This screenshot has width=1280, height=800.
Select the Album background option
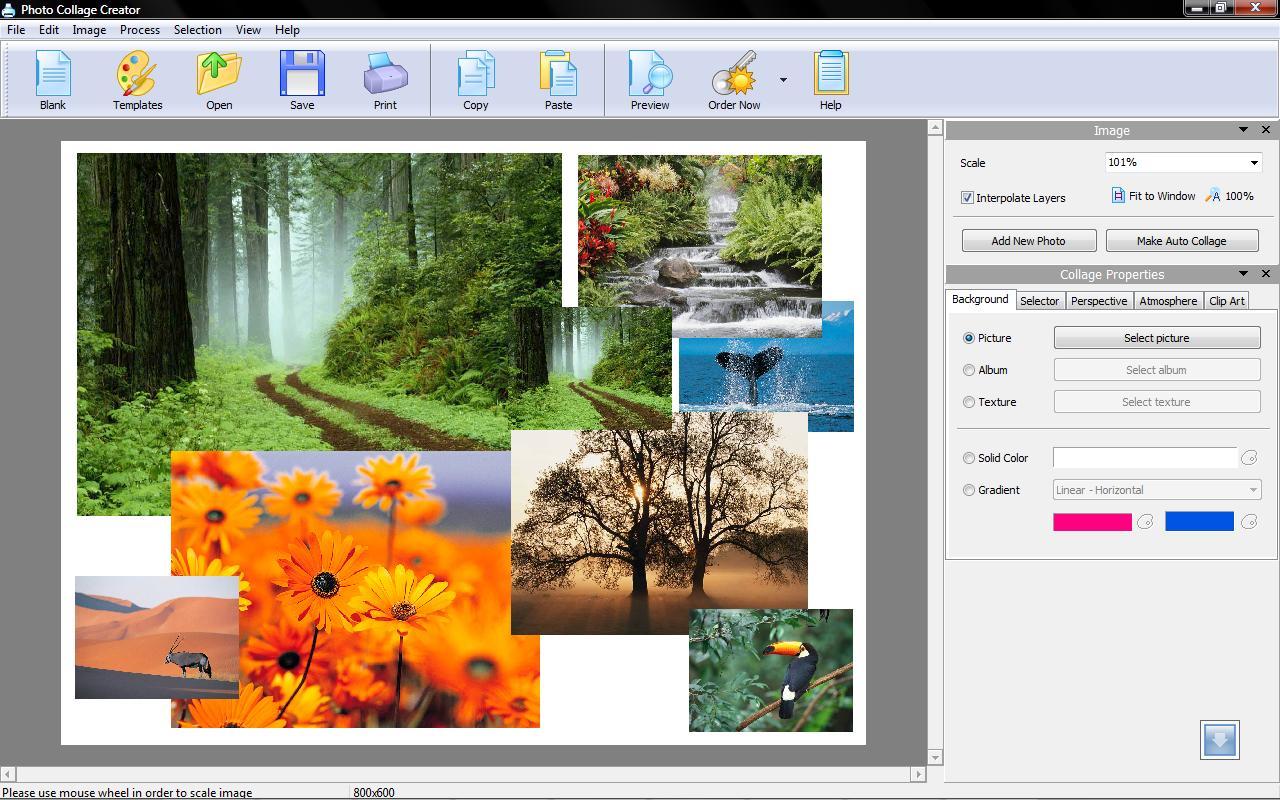(968, 370)
